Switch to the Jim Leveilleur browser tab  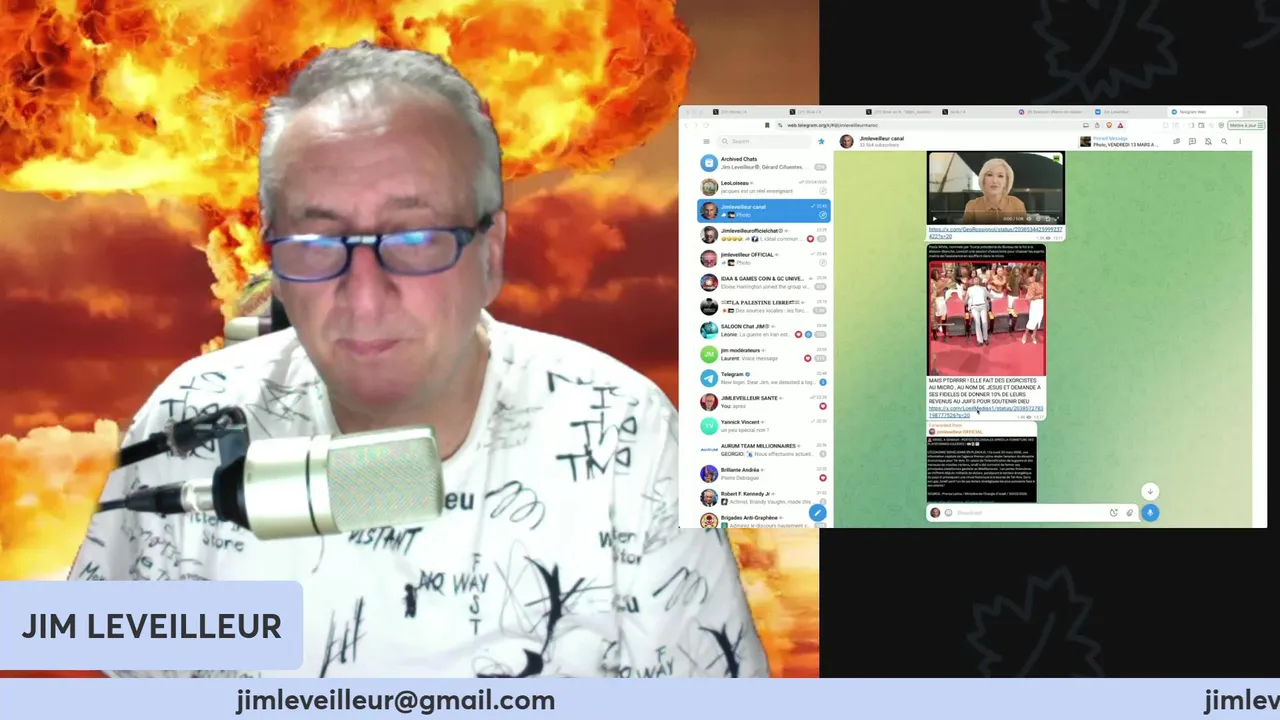[x=1130, y=112]
